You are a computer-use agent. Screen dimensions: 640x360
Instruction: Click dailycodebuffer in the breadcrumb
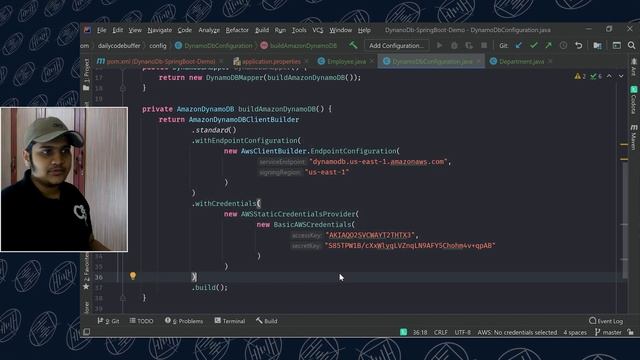pyautogui.click(x=119, y=46)
